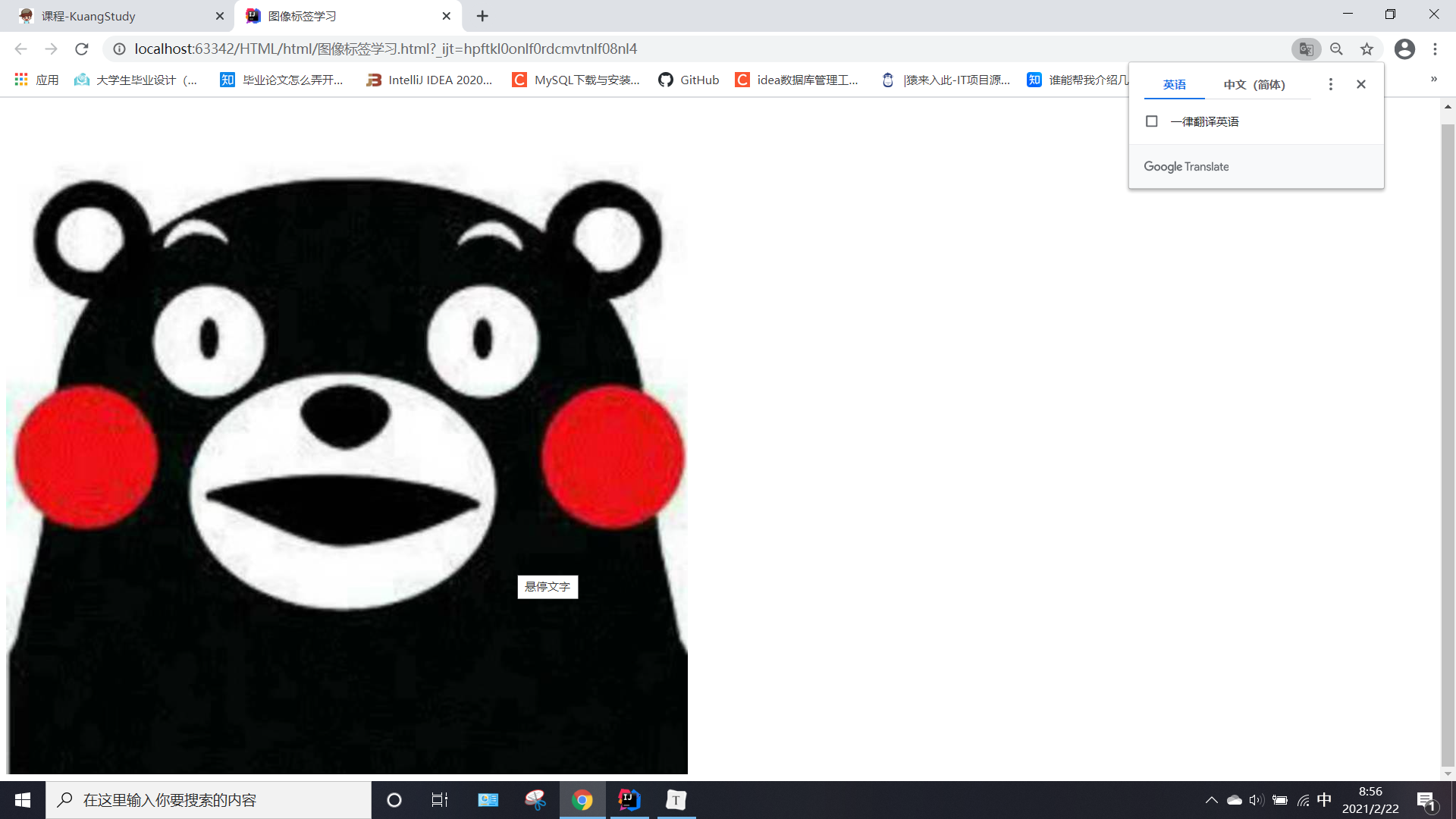Open translate options three-dot menu
The width and height of the screenshot is (1456, 819).
click(1330, 84)
